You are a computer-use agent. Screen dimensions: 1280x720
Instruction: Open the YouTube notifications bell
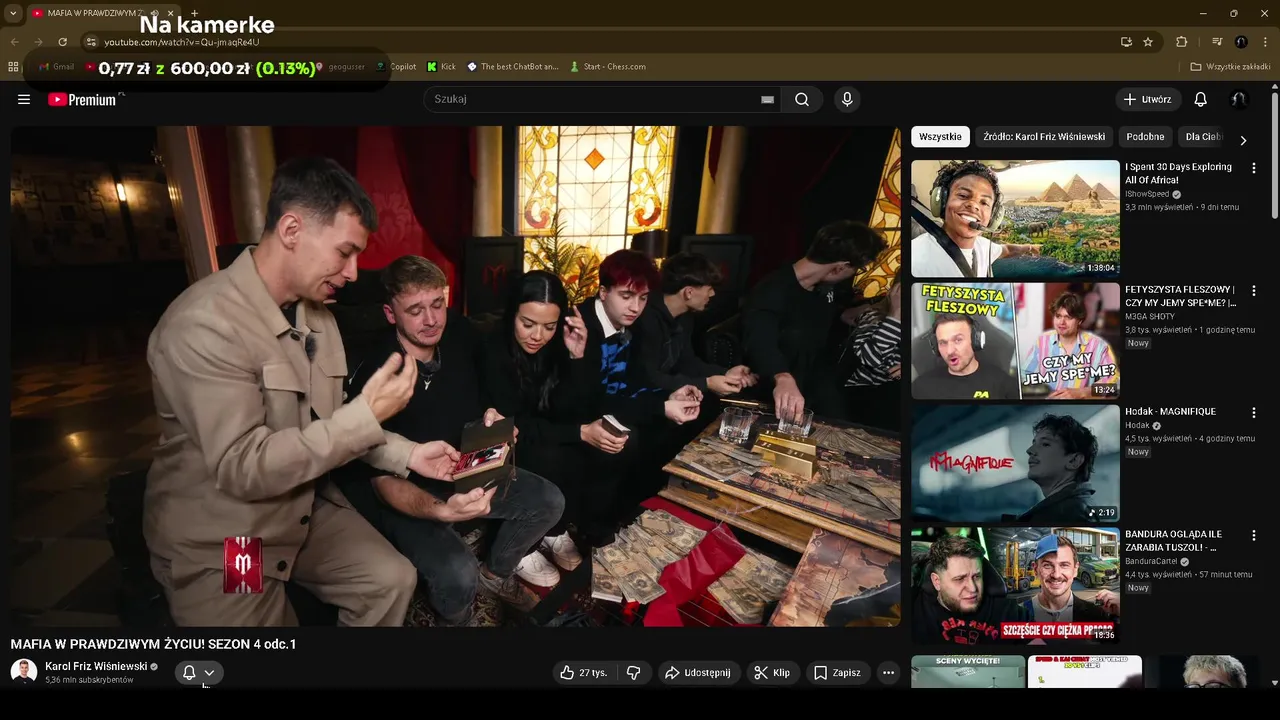1201,99
